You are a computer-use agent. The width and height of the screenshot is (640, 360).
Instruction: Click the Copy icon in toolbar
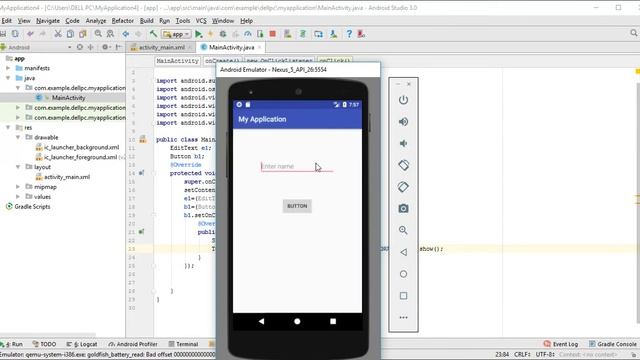70,34
